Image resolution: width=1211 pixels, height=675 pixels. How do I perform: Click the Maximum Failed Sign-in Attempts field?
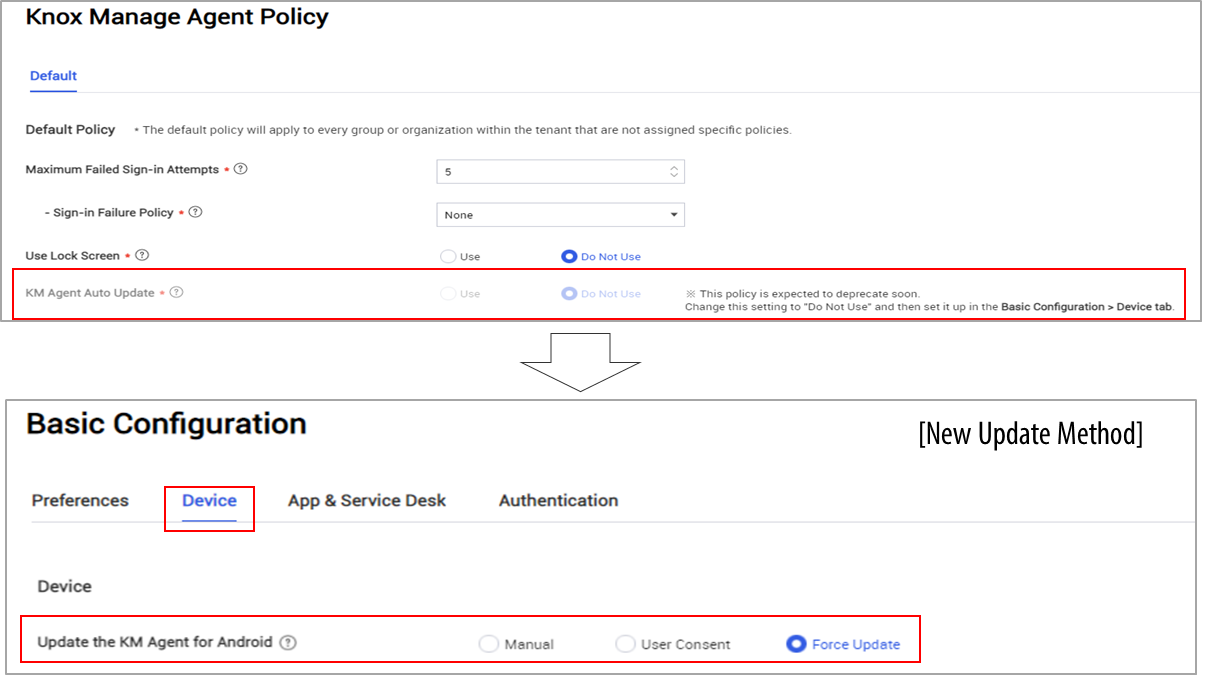(560, 172)
